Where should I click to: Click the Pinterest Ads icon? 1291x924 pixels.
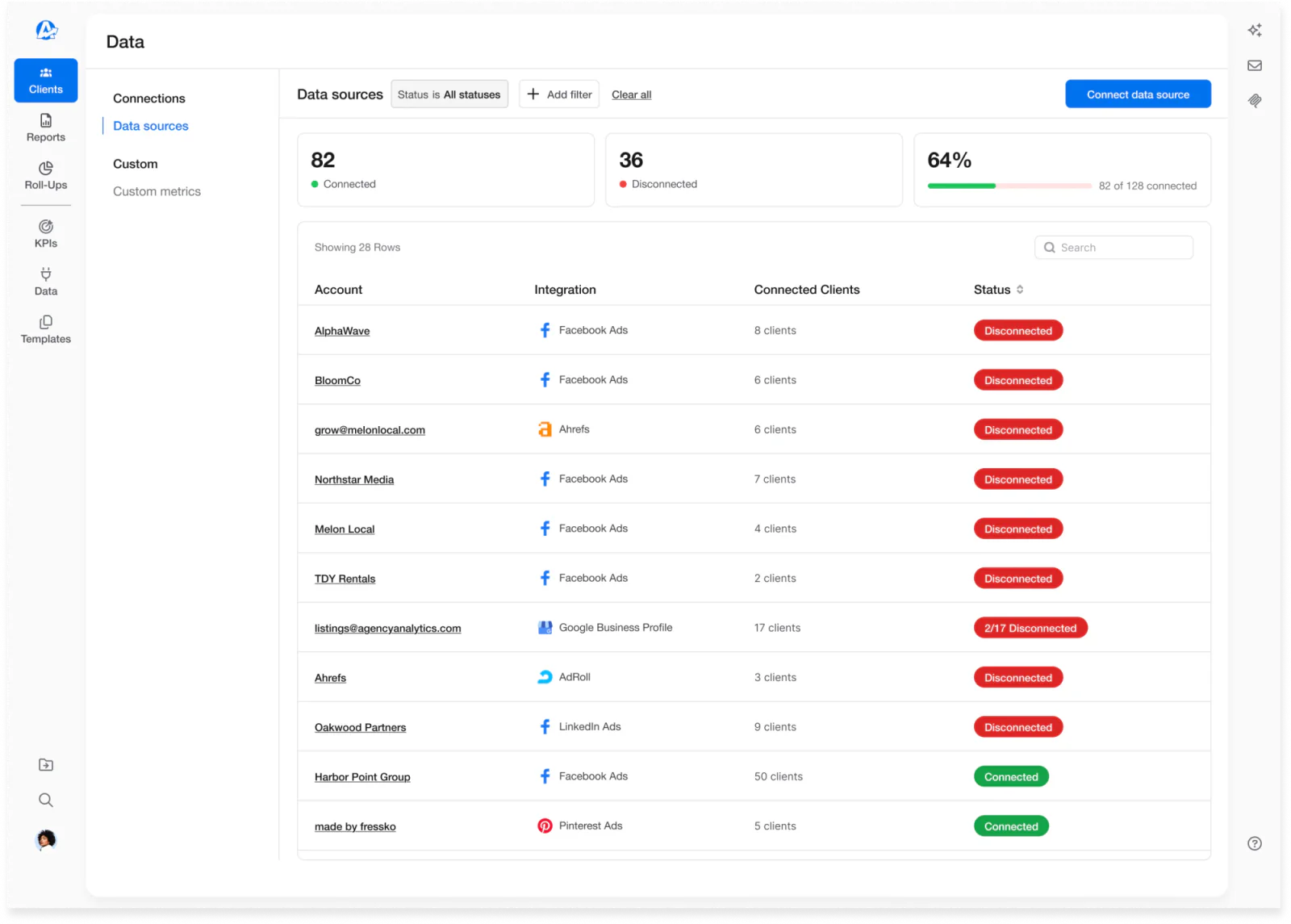pos(545,826)
